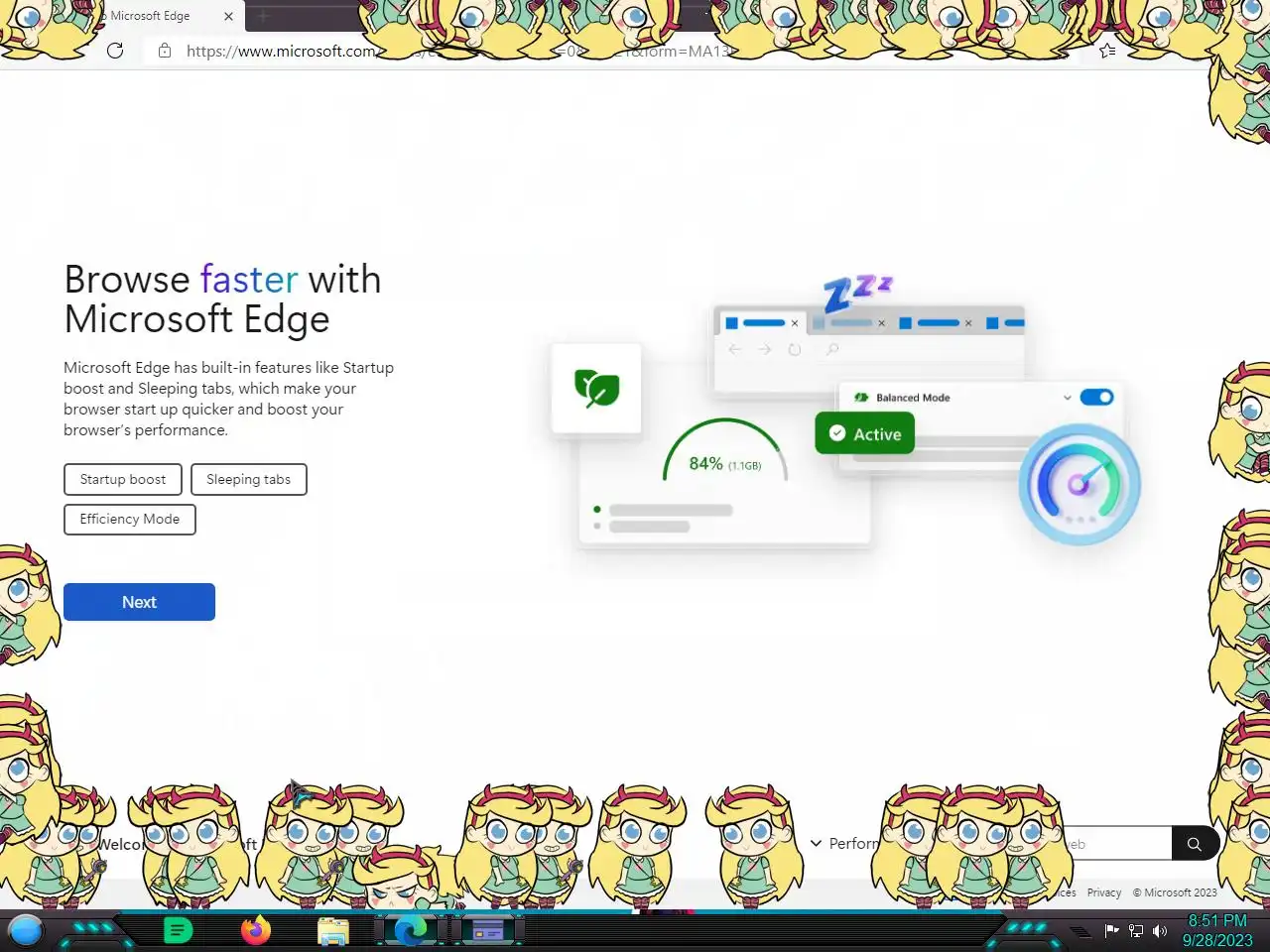Screen dimensions: 1270x952
Task: Open the volume speaker icon in tray
Action: pyautogui.click(x=1159, y=930)
